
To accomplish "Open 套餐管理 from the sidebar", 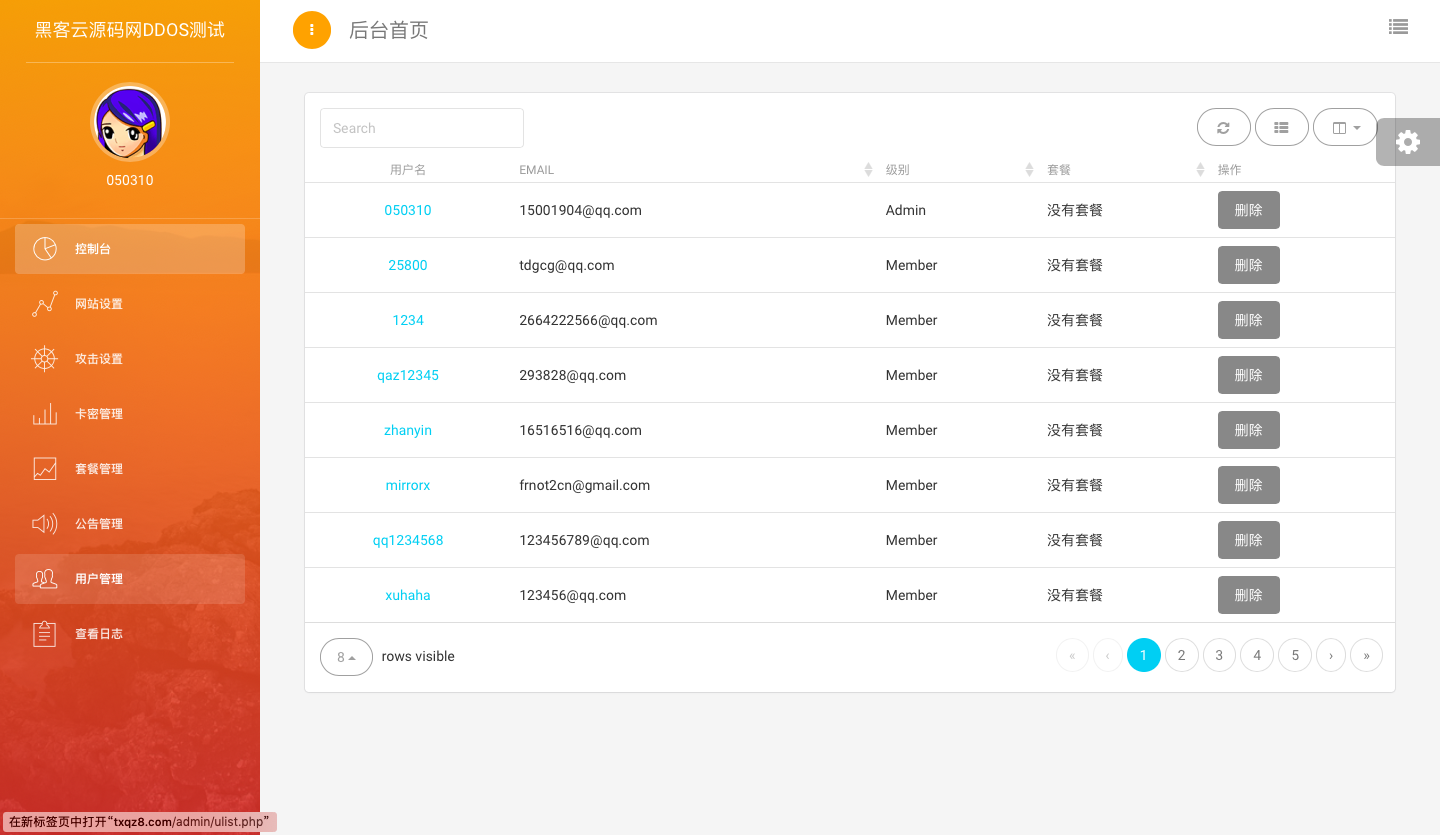I will 98,469.
